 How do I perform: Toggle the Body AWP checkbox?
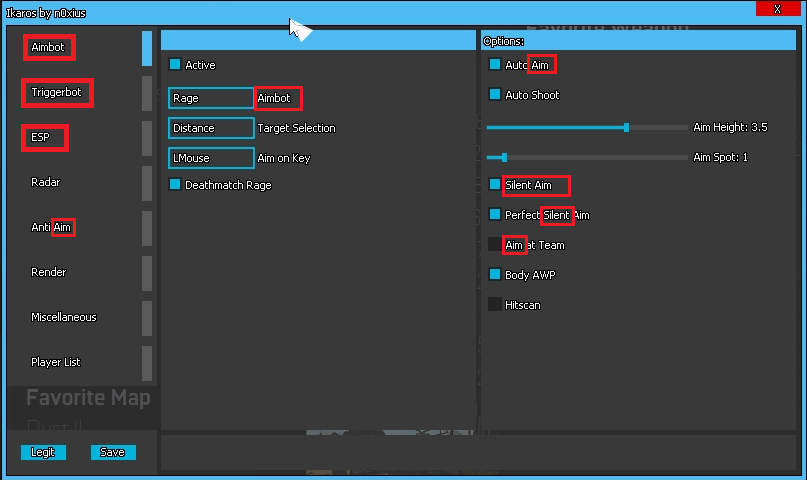pyautogui.click(x=495, y=274)
